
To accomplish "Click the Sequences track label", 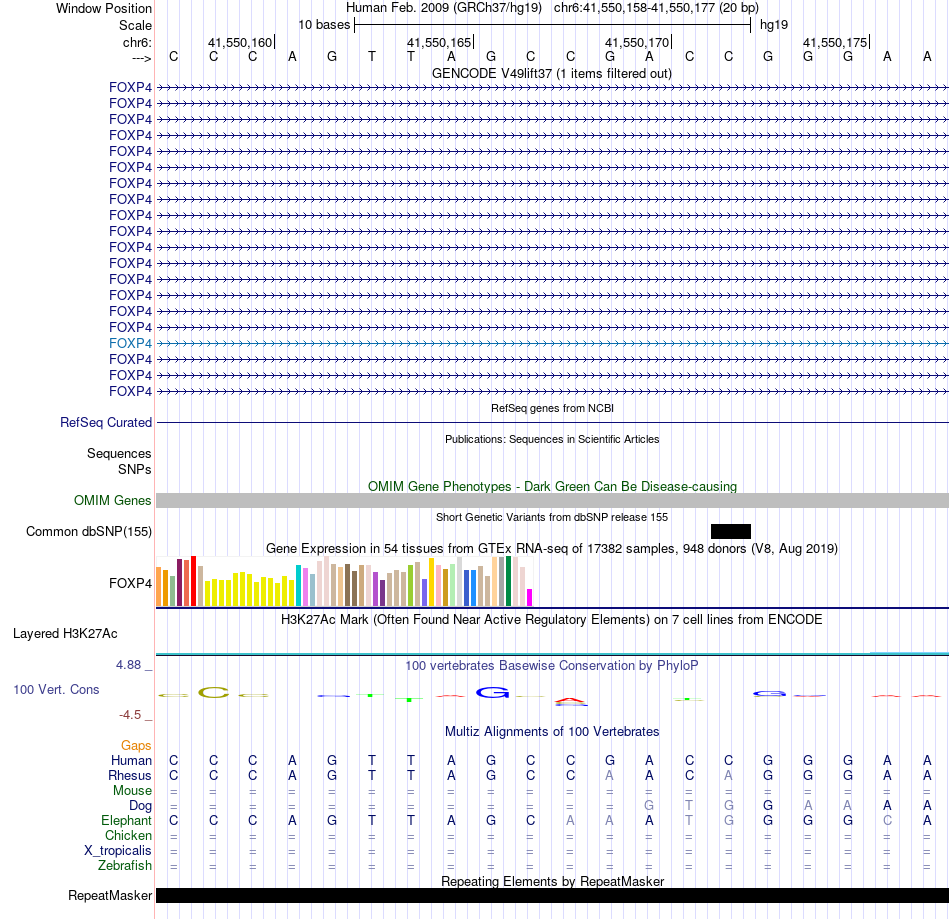I will [x=119, y=453].
